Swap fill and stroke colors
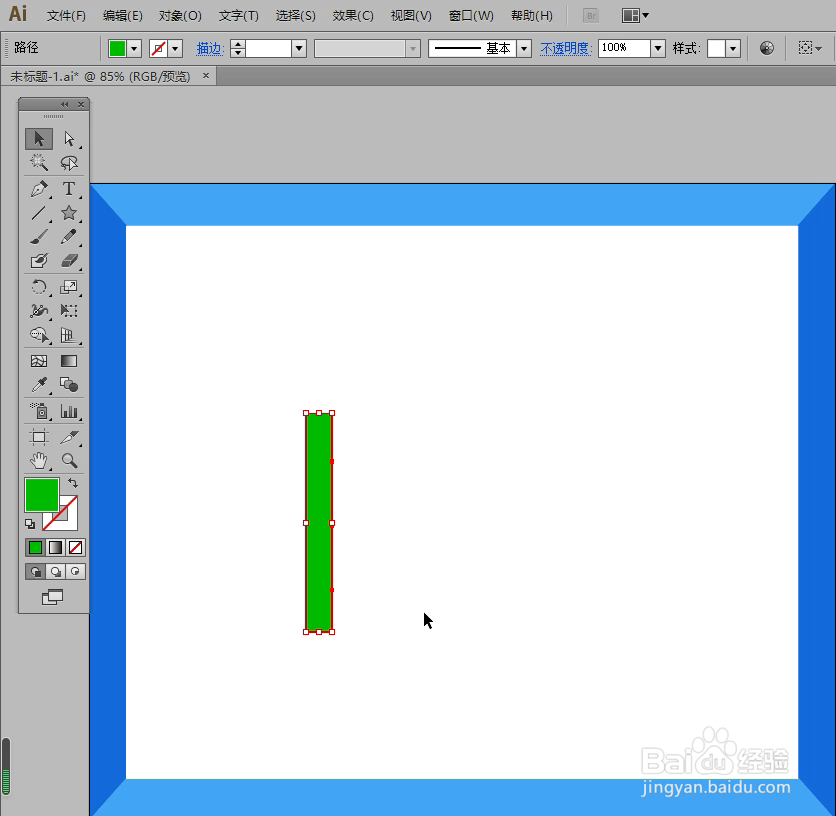 [73, 483]
